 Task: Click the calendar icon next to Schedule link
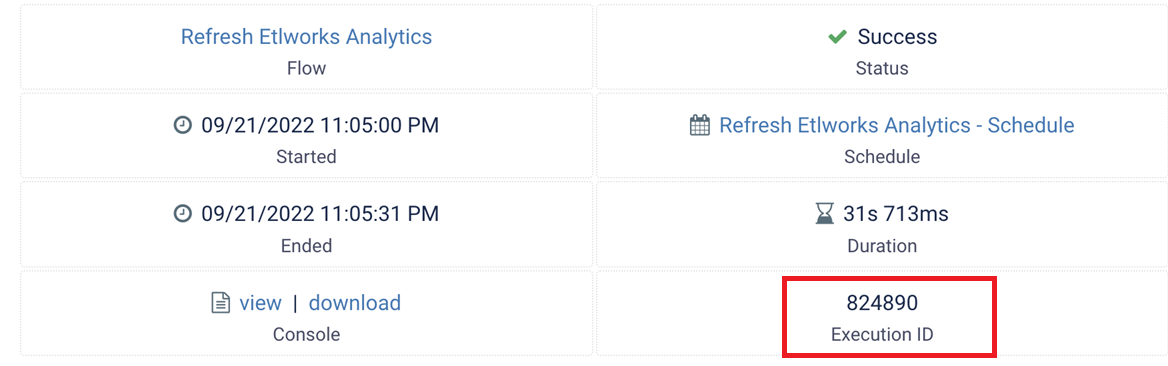click(699, 125)
